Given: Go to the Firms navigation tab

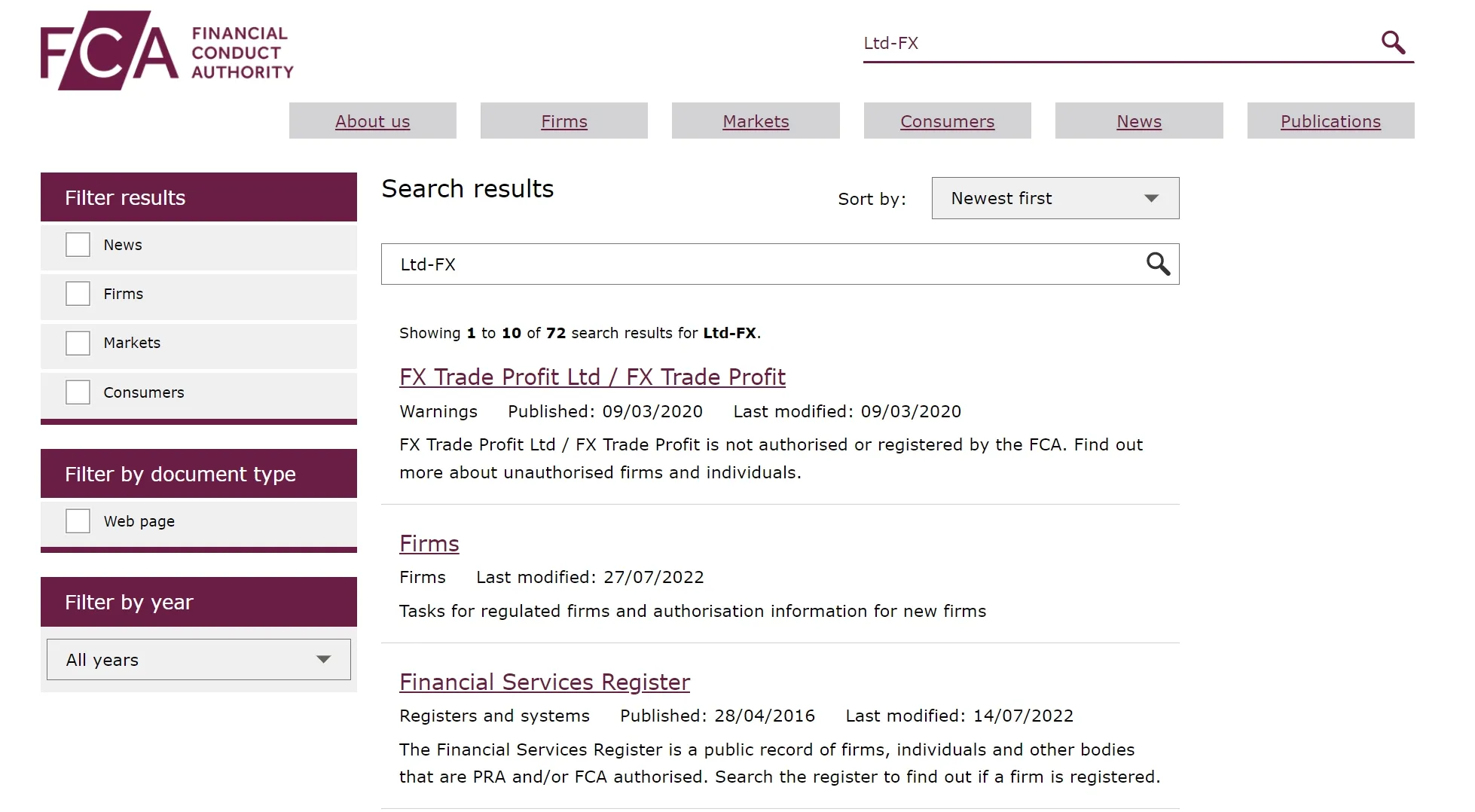Looking at the screenshot, I should click(564, 121).
